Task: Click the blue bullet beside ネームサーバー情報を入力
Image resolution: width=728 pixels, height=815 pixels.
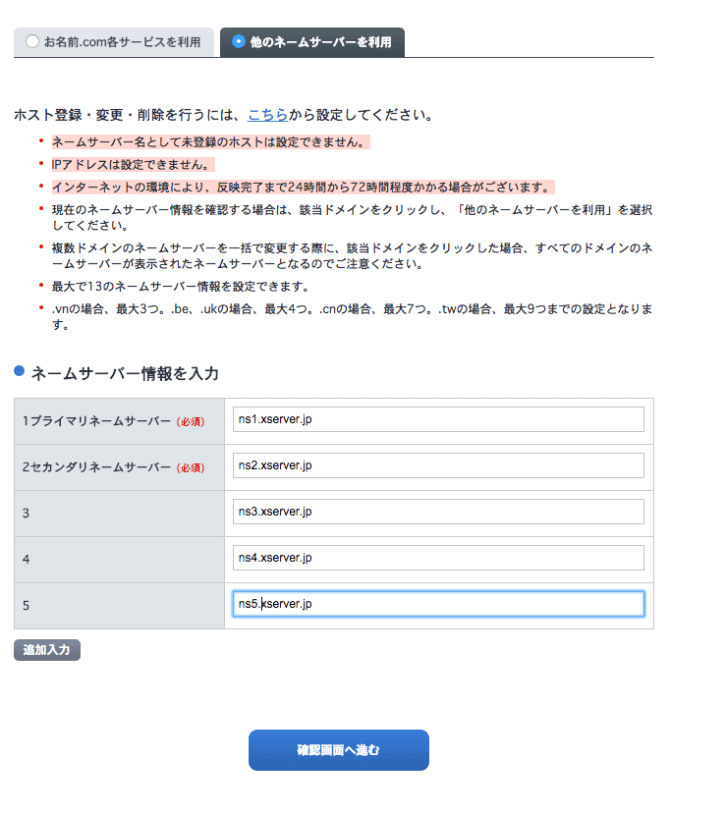Action: pos(19,371)
